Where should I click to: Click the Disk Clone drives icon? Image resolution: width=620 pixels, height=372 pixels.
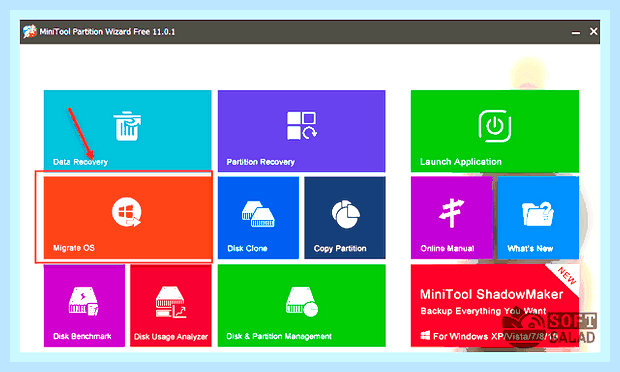tap(258, 214)
